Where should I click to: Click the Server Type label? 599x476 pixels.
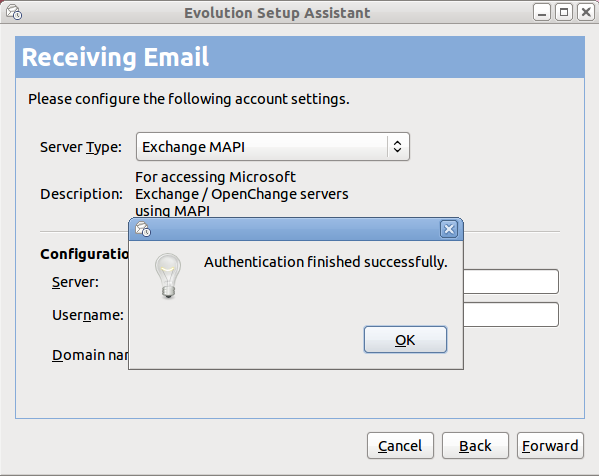pos(81,147)
